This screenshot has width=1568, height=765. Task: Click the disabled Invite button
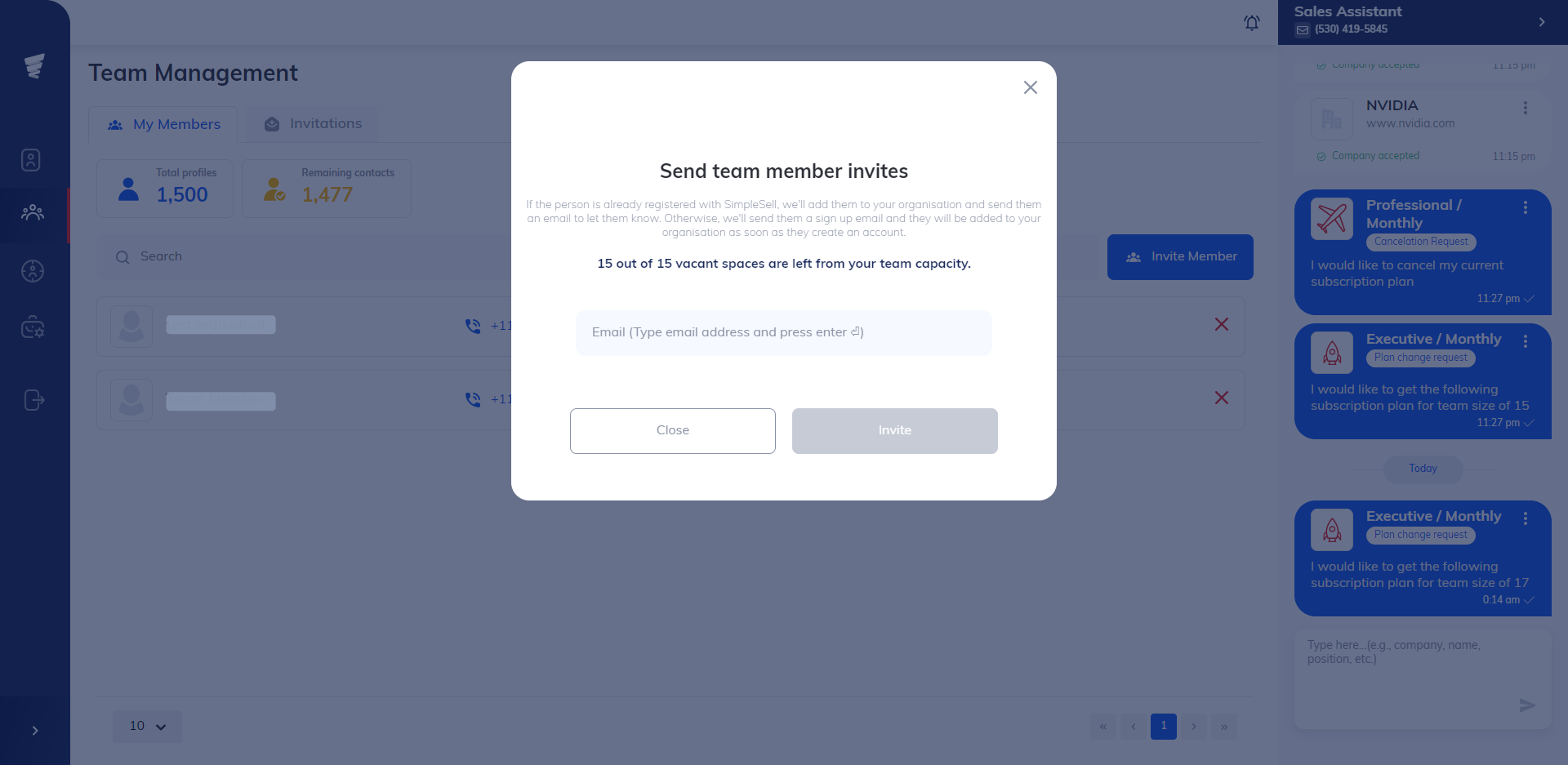click(894, 430)
